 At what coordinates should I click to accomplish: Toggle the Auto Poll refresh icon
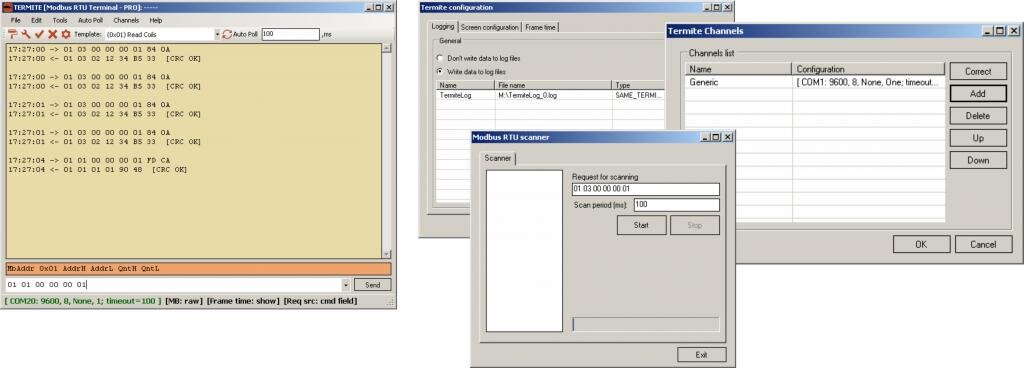pyautogui.click(x=227, y=34)
